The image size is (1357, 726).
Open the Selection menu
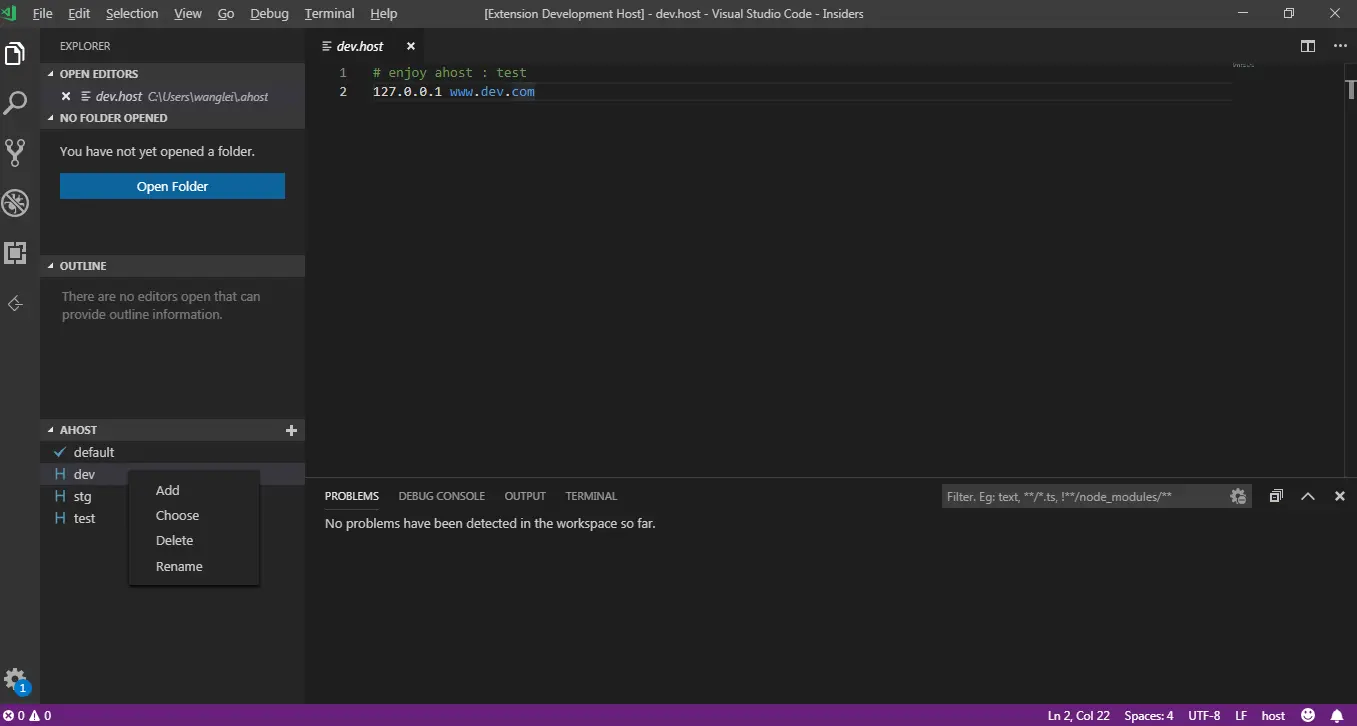132,14
